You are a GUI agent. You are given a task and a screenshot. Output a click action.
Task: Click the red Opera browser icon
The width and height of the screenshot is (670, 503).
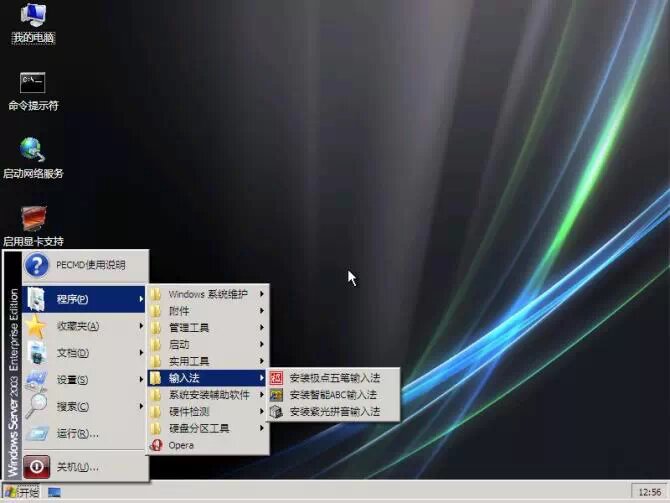156,445
